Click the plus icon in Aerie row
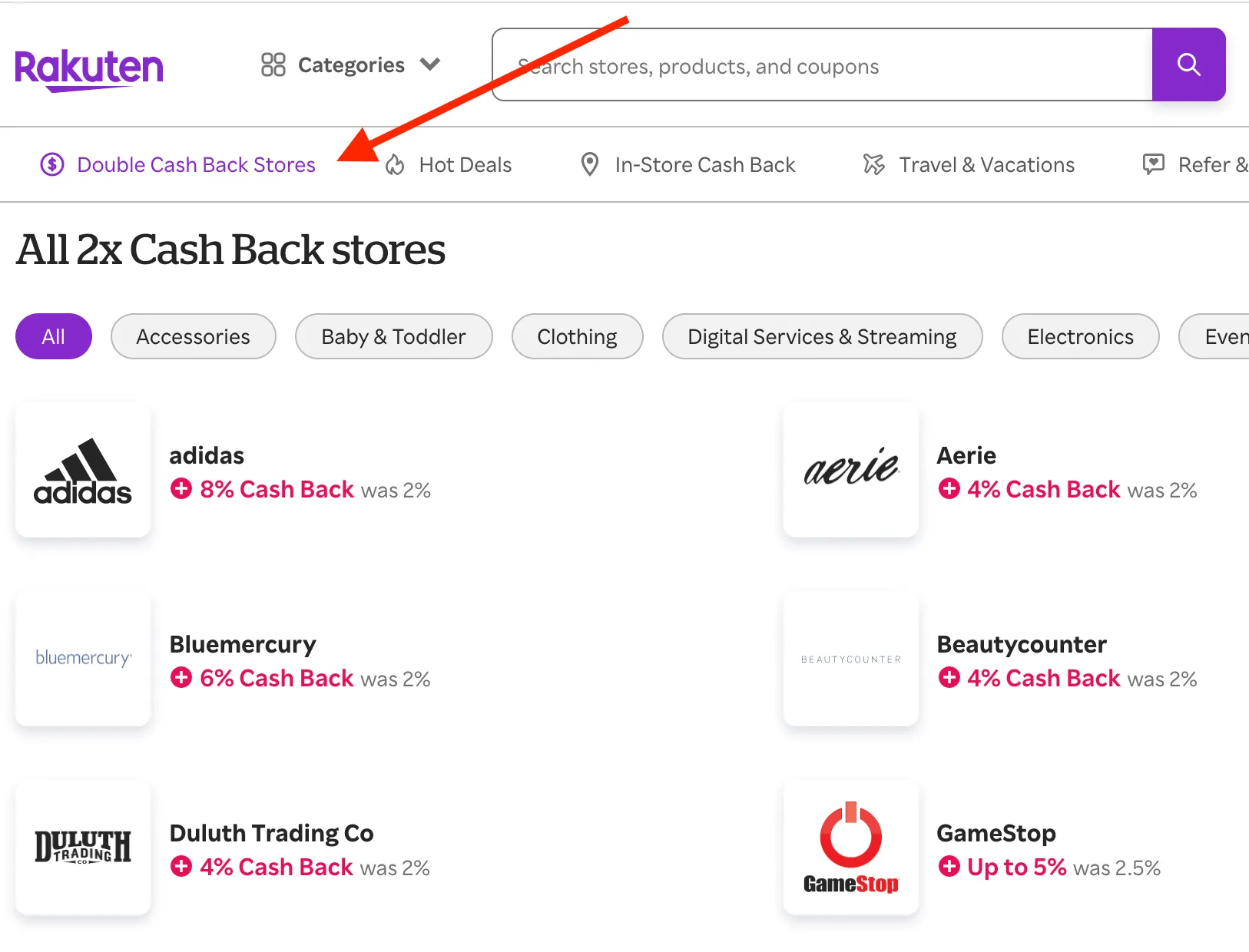 point(949,488)
